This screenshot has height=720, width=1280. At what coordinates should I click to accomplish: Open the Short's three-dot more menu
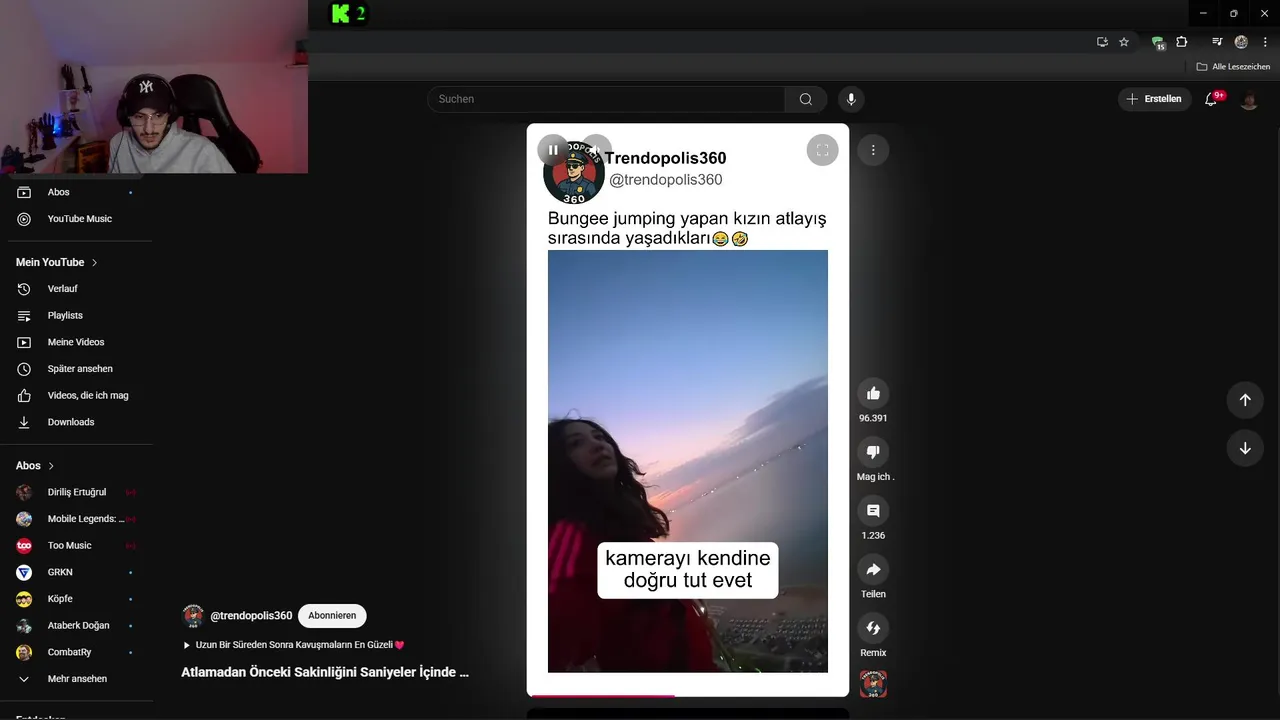point(873,150)
